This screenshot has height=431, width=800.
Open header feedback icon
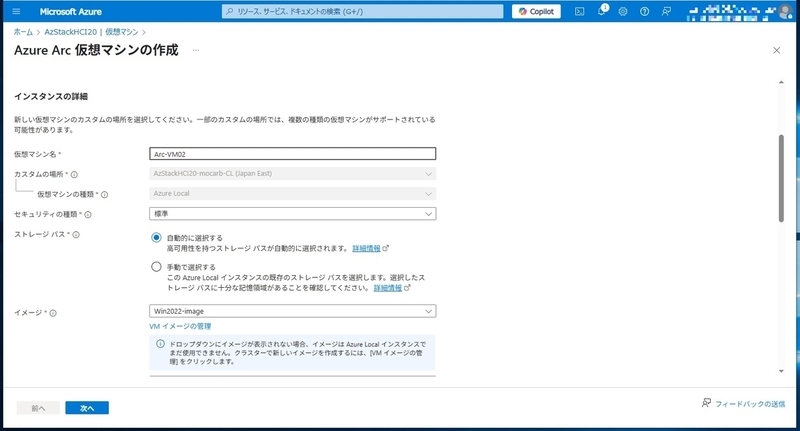[x=666, y=11]
